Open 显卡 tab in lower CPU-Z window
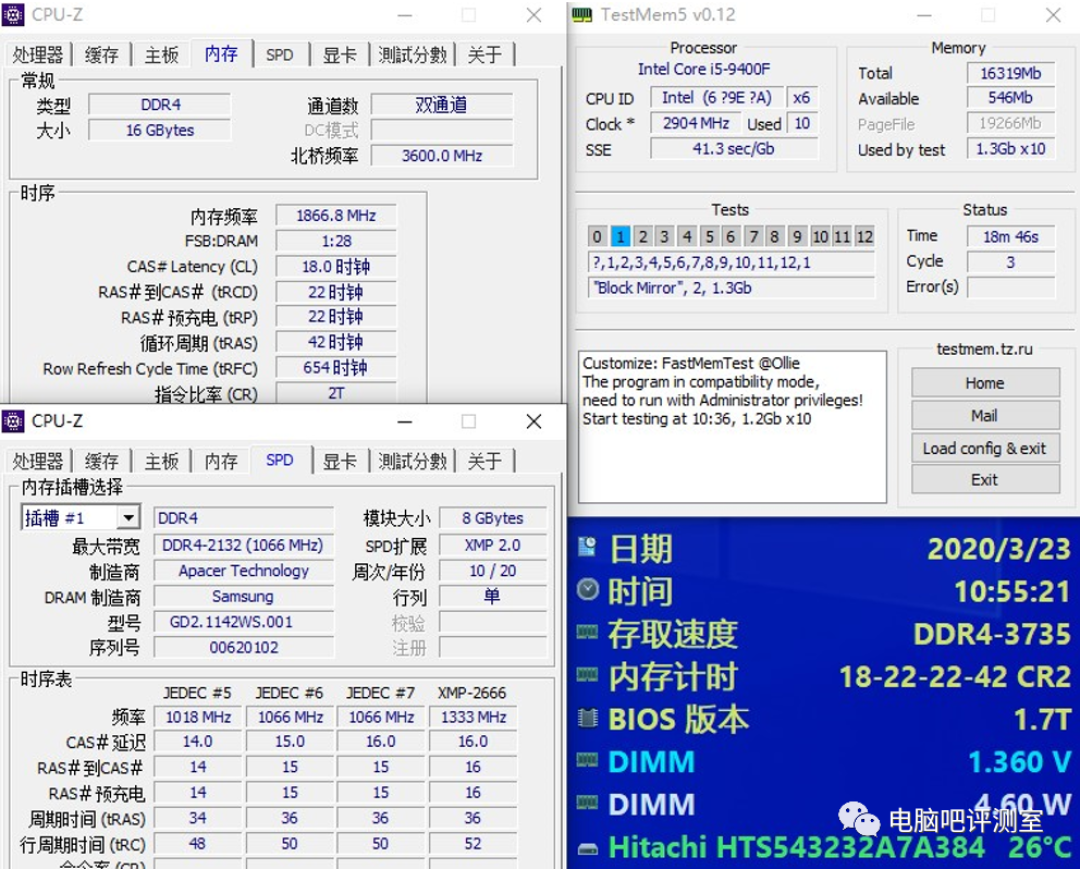 pyautogui.click(x=340, y=461)
